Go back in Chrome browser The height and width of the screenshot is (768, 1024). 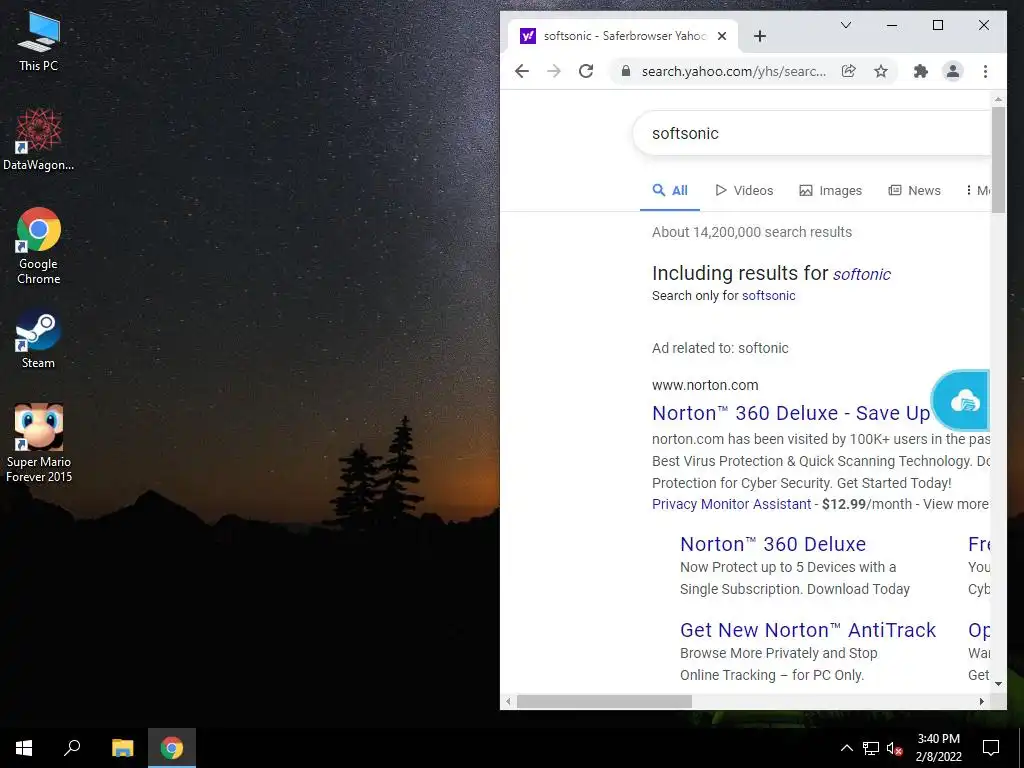522,71
